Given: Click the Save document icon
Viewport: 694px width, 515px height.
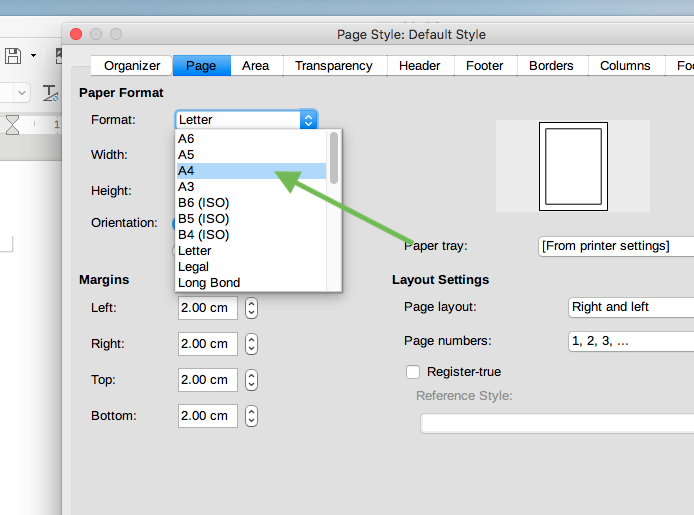Looking at the screenshot, I should [x=13, y=55].
